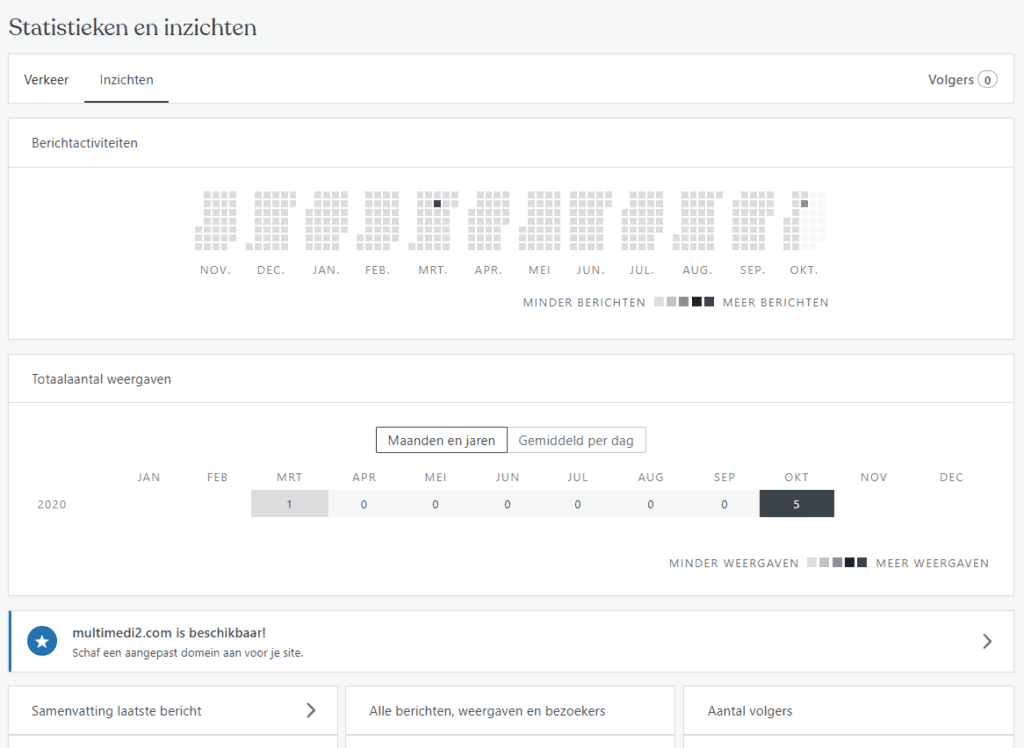Click the AUG 2020 views cell

(x=650, y=504)
